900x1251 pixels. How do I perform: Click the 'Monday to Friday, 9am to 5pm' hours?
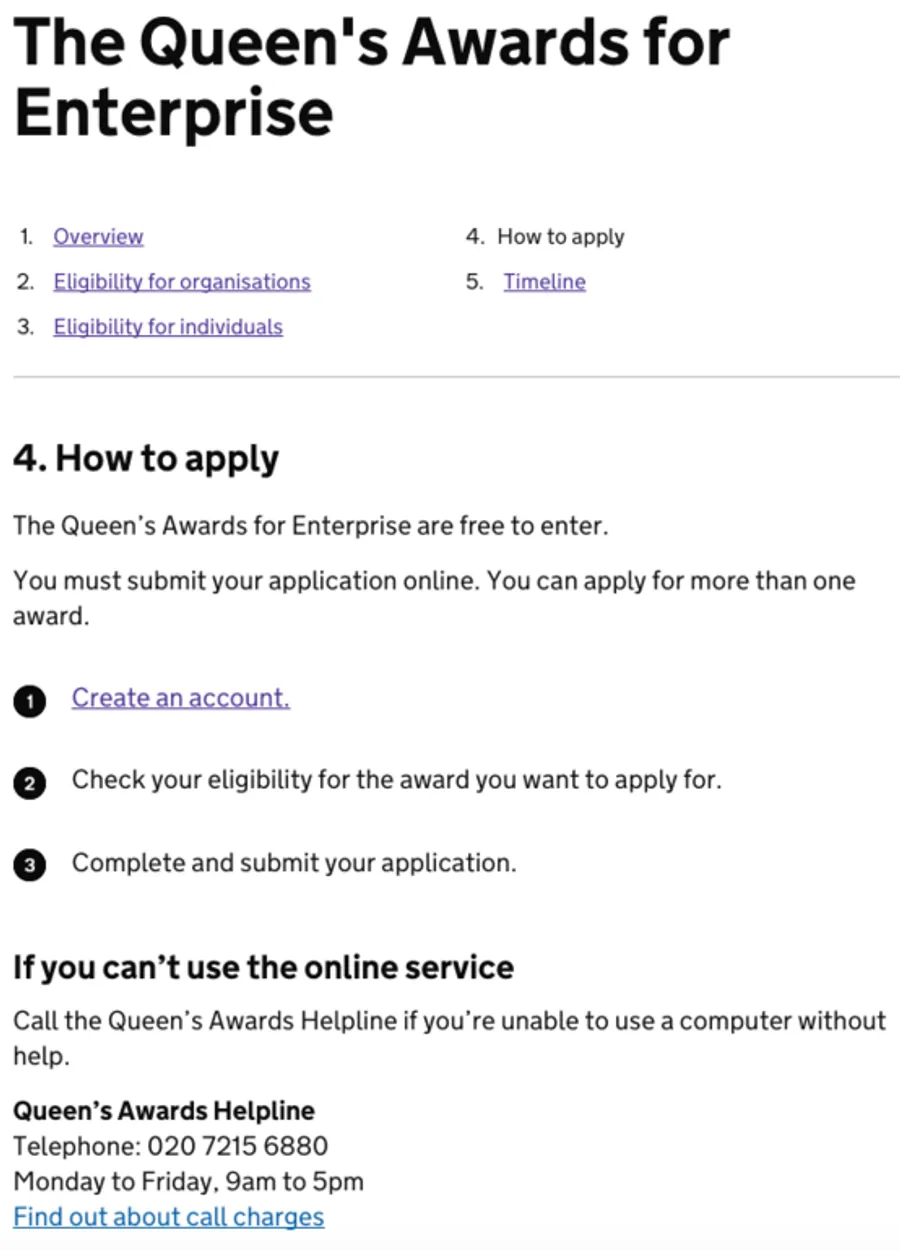[x=188, y=1181]
